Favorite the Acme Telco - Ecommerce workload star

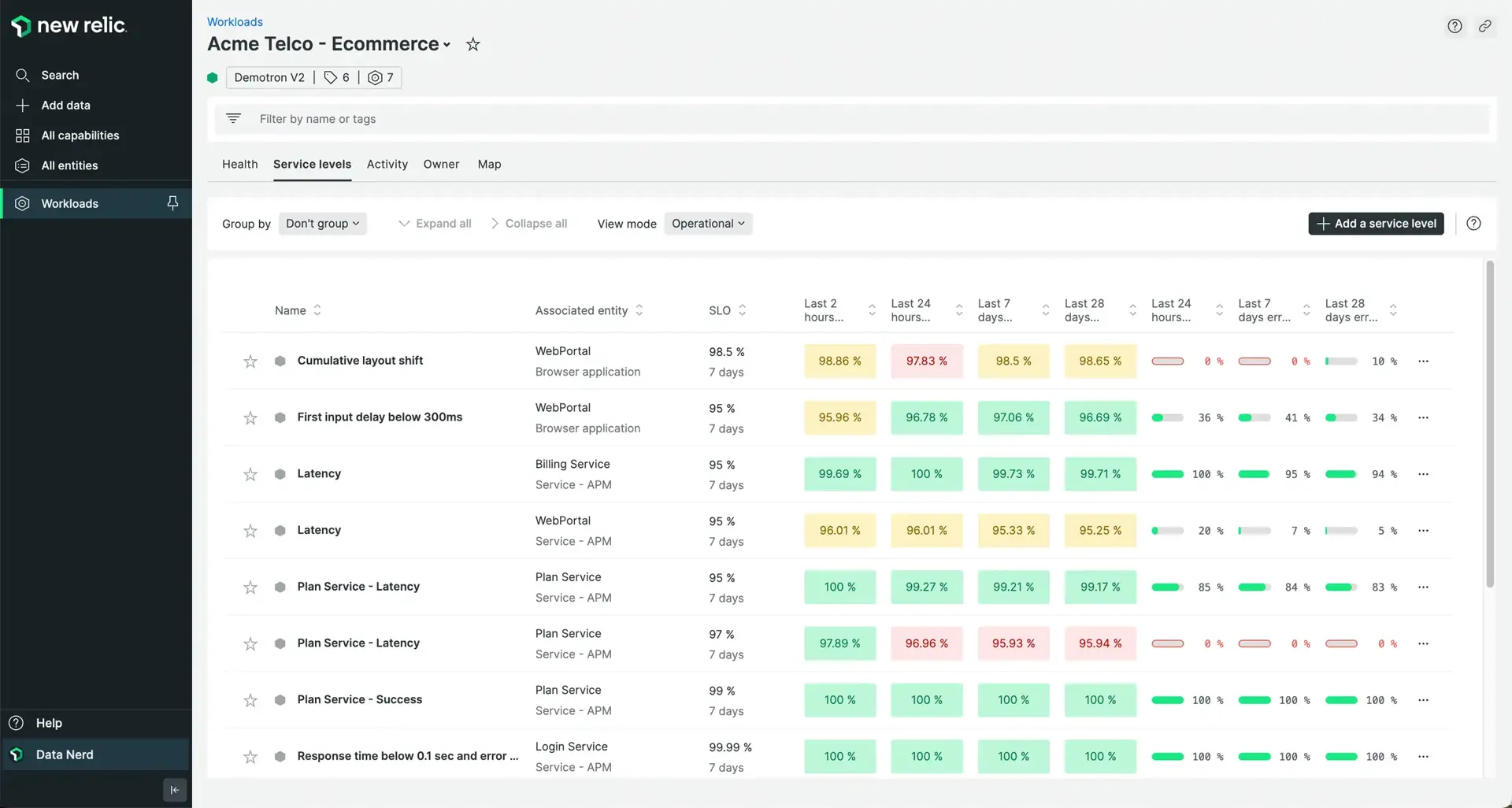coord(472,45)
